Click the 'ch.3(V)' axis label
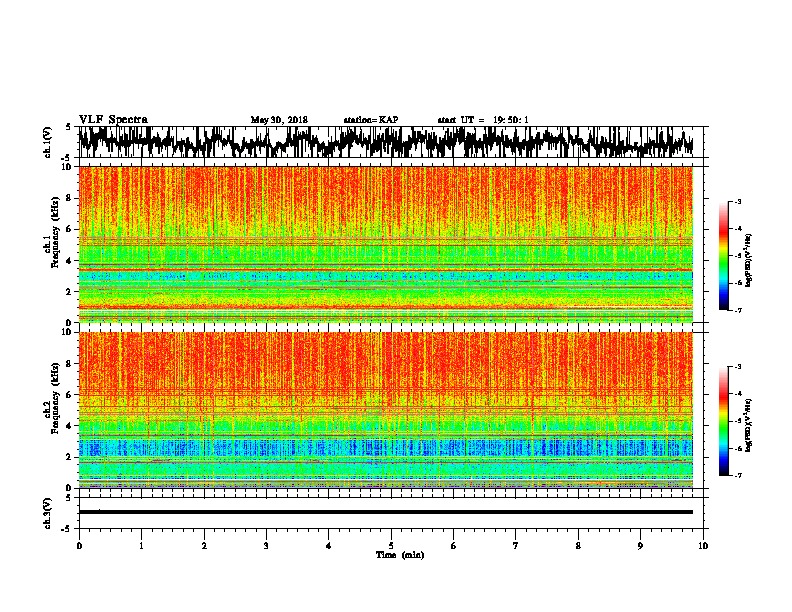 click(48, 513)
